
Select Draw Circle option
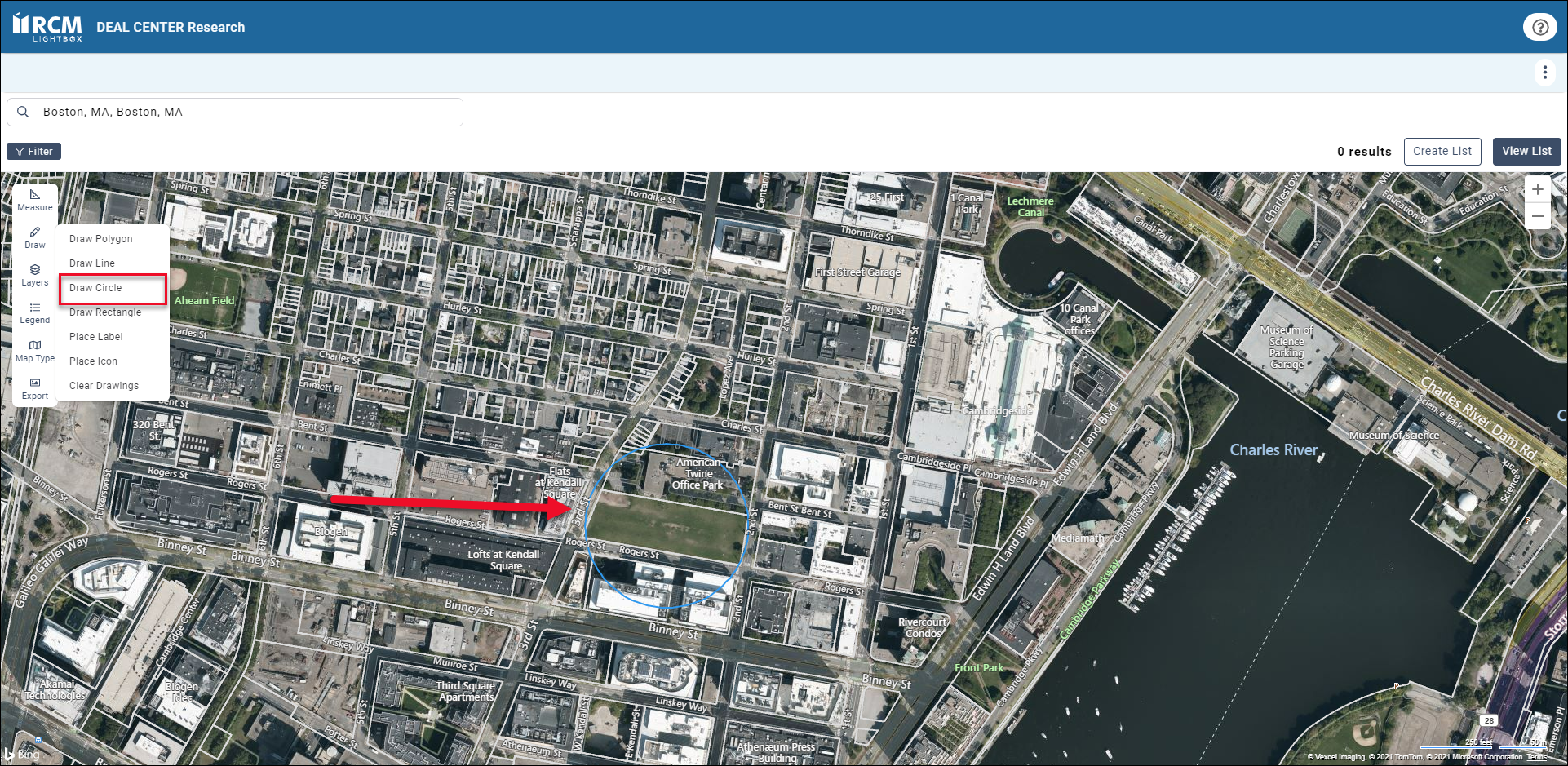click(x=95, y=288)
